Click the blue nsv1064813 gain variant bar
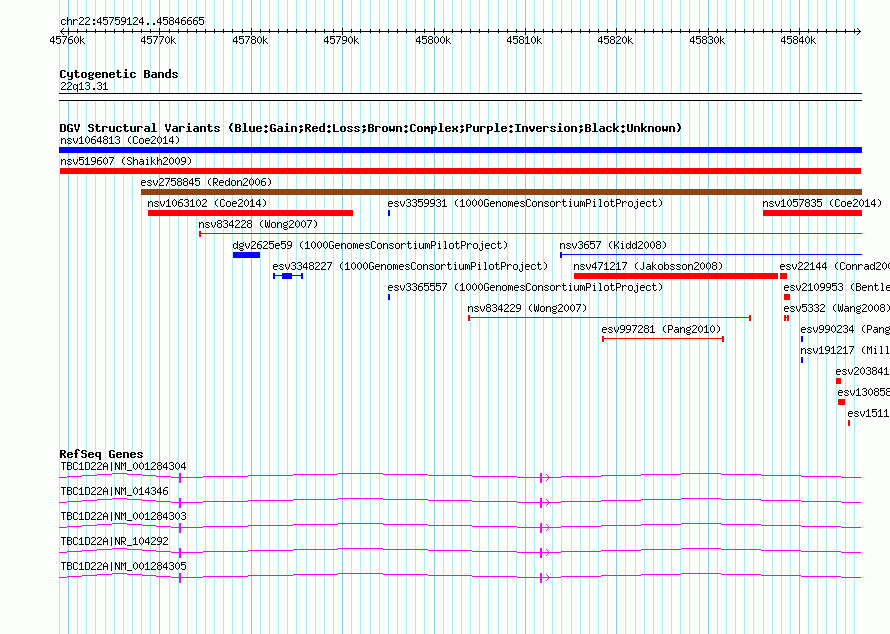This screenshot has width=890, height=634. coord(460,150)
